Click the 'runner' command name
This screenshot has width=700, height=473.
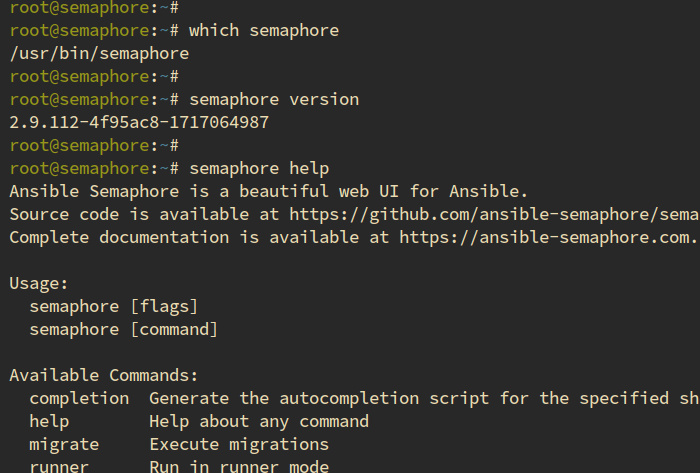pyautogui.click(x=59, y=466)
